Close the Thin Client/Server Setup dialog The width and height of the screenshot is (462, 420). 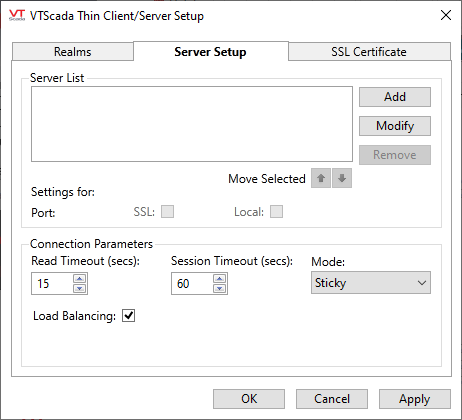(446, 15)
